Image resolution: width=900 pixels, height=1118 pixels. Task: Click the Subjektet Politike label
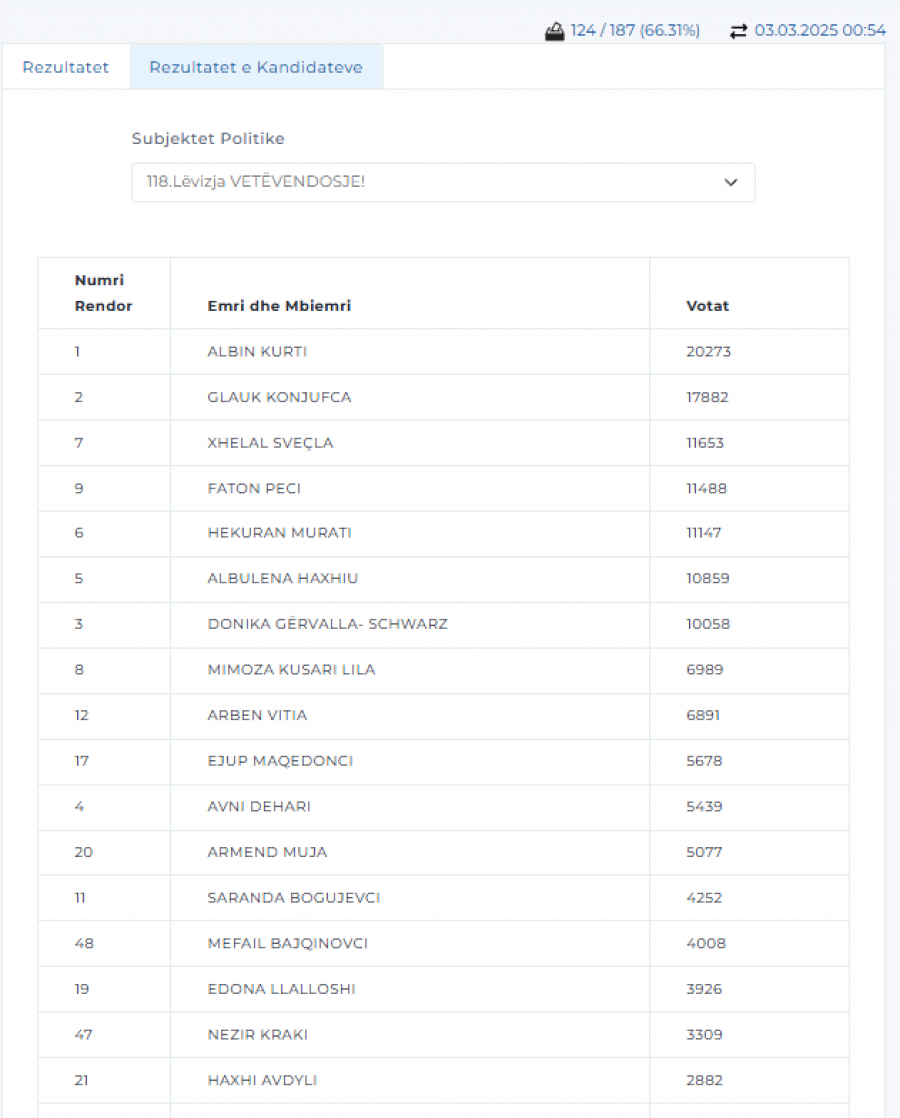(208, 138)
